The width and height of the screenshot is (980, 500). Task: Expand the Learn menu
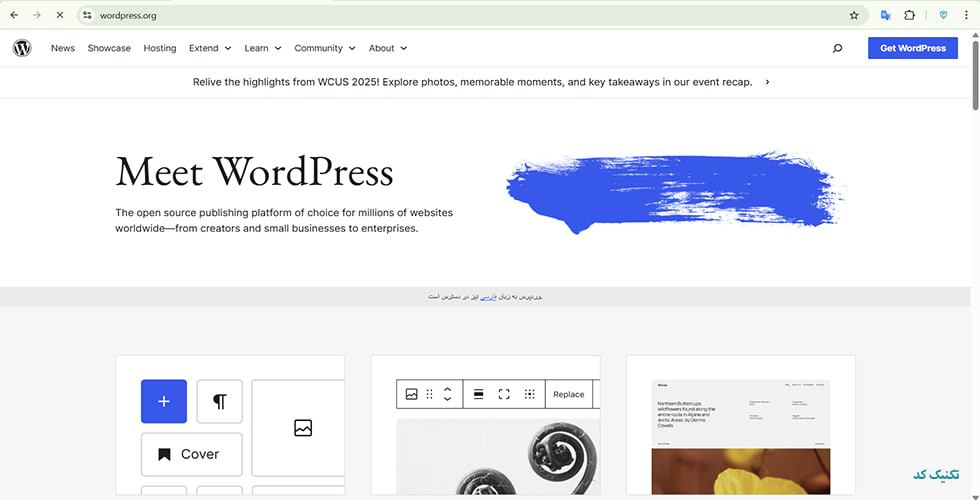click(262, 48)
